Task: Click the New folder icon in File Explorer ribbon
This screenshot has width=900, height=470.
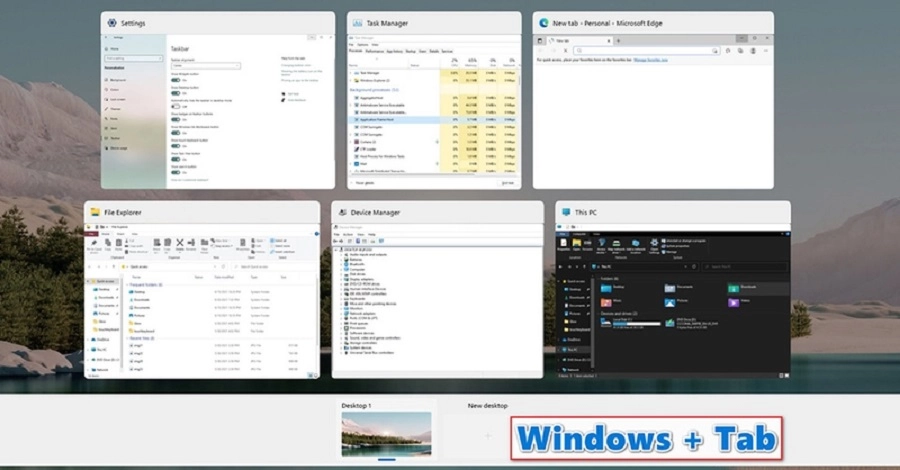Action: click(204, 244)
